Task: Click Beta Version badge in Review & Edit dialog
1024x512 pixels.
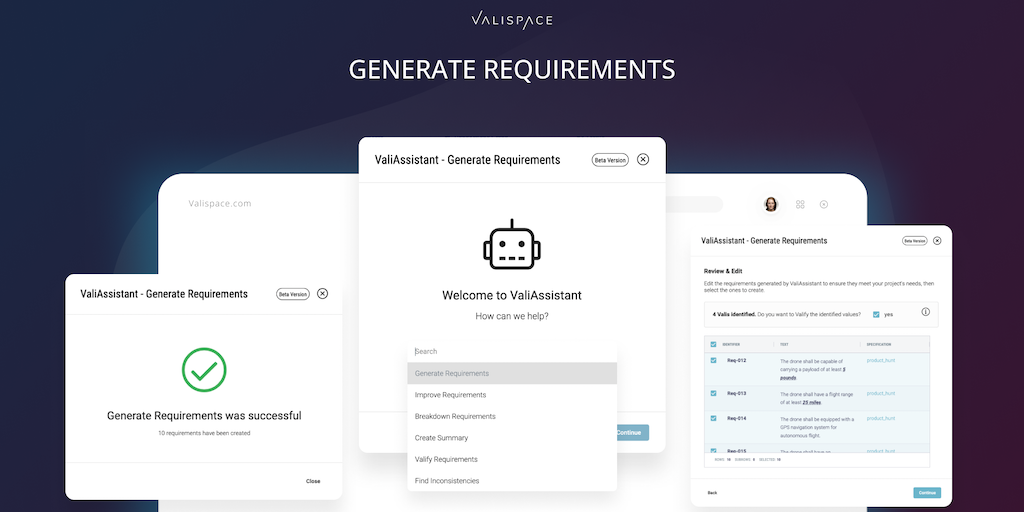Action: click(x=914, y=241)
